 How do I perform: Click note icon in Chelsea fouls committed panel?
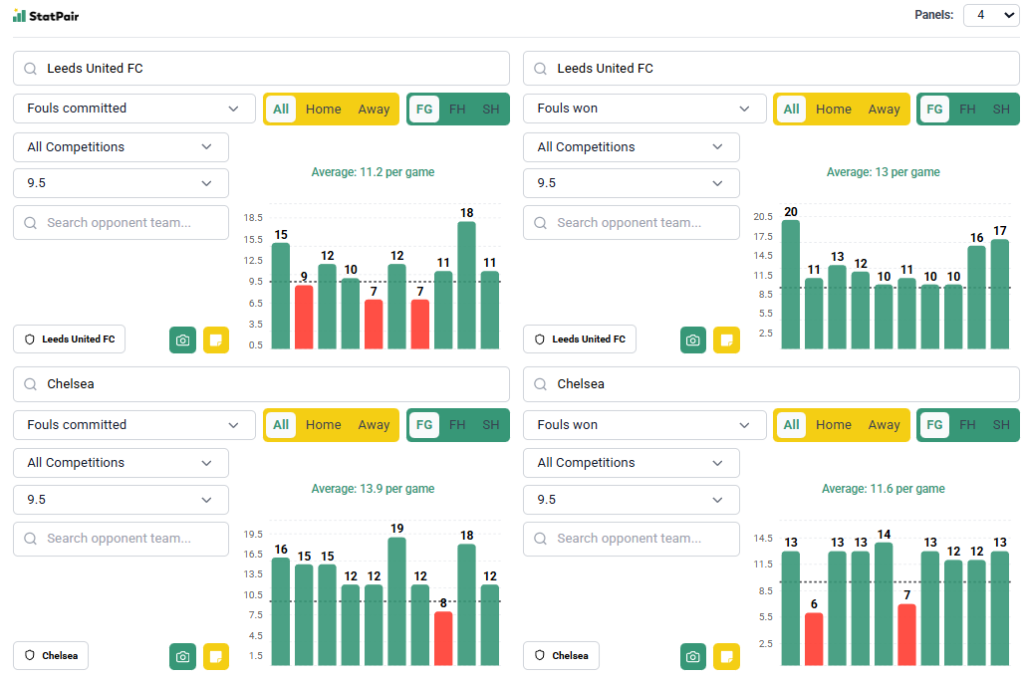point(216,656)
